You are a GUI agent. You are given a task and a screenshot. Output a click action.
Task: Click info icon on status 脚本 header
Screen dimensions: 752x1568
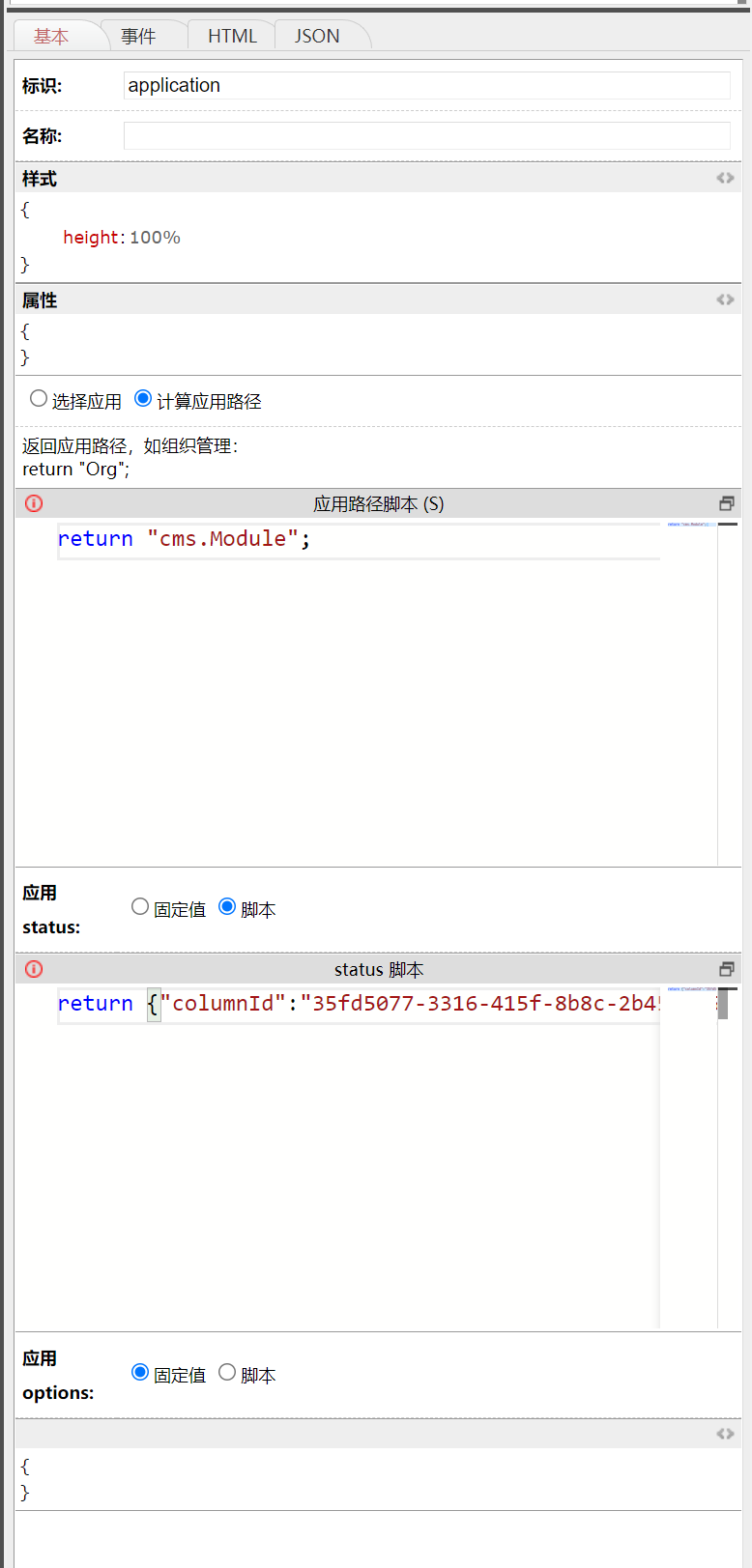(x=34, y=969)
